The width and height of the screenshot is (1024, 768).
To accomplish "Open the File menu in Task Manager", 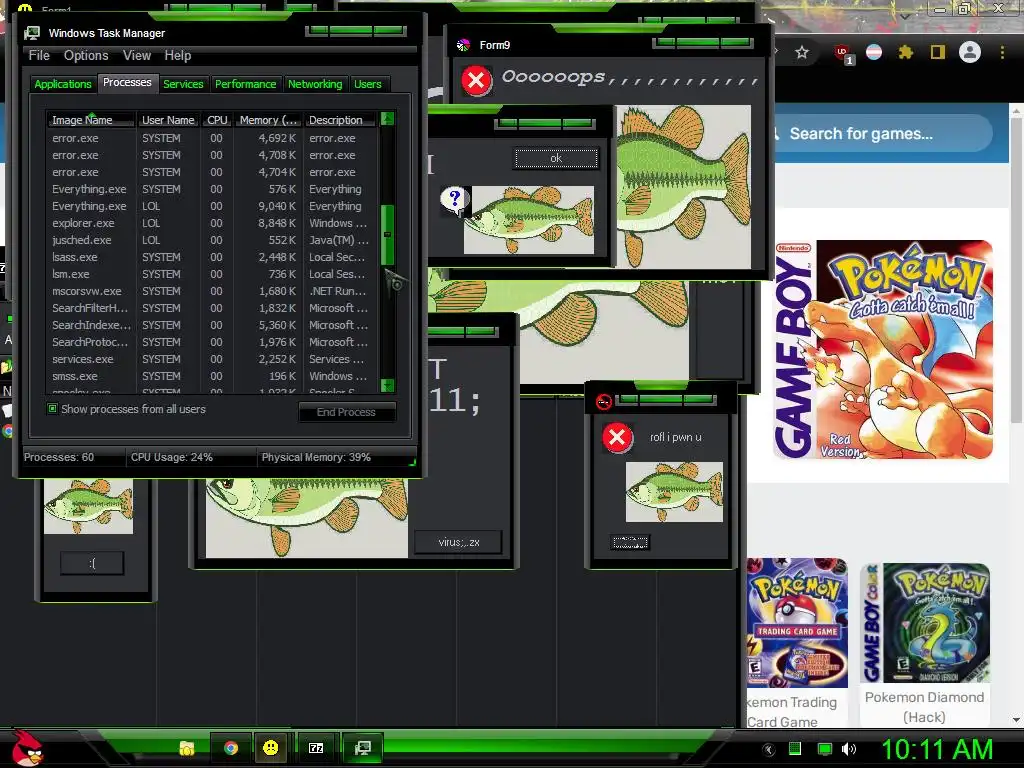I will (x=39, y=56).
